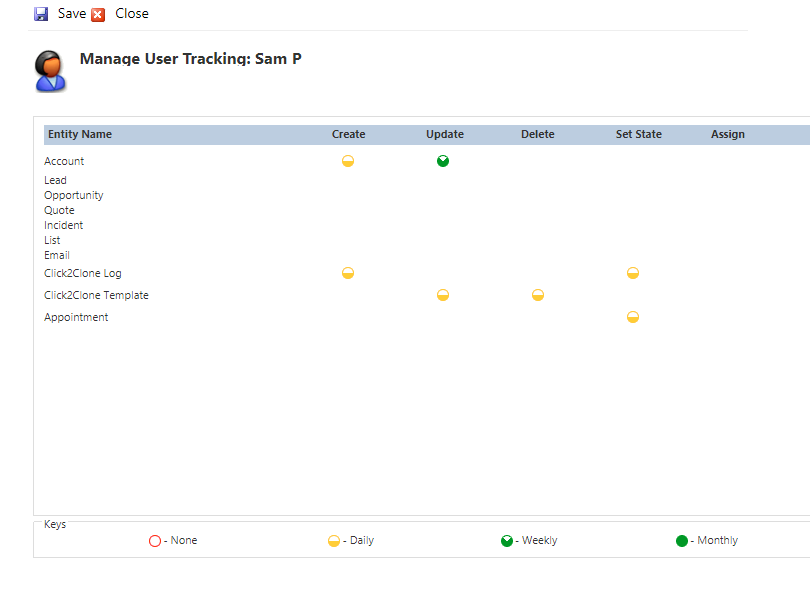This screenshot has height=591, width=810.
Task: Click the red Close X icon
Action: point(98,14)
